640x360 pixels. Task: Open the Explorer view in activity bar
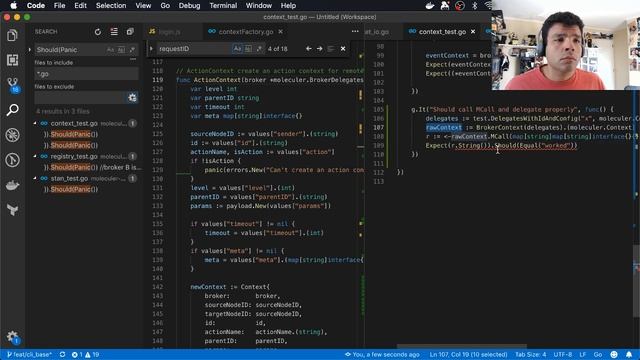click(x=12, y=36)
